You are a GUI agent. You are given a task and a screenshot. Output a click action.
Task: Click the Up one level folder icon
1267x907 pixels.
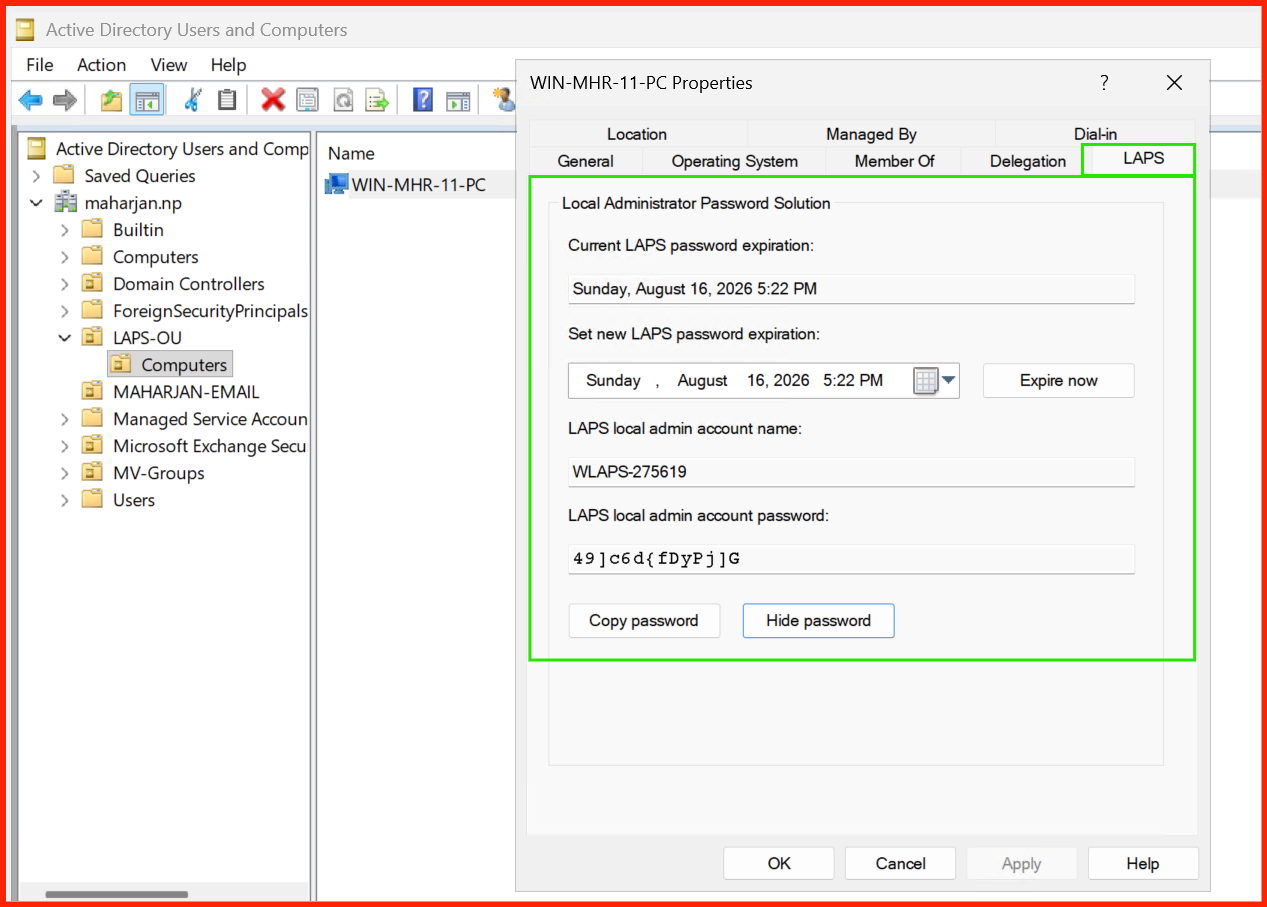coord(111,100)
